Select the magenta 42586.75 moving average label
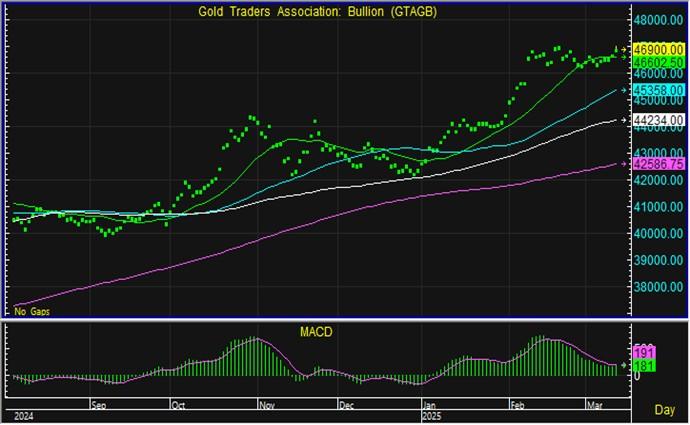The height and width of the screenshot is (425, 690). pyautogui.click(x=659, y=164)
